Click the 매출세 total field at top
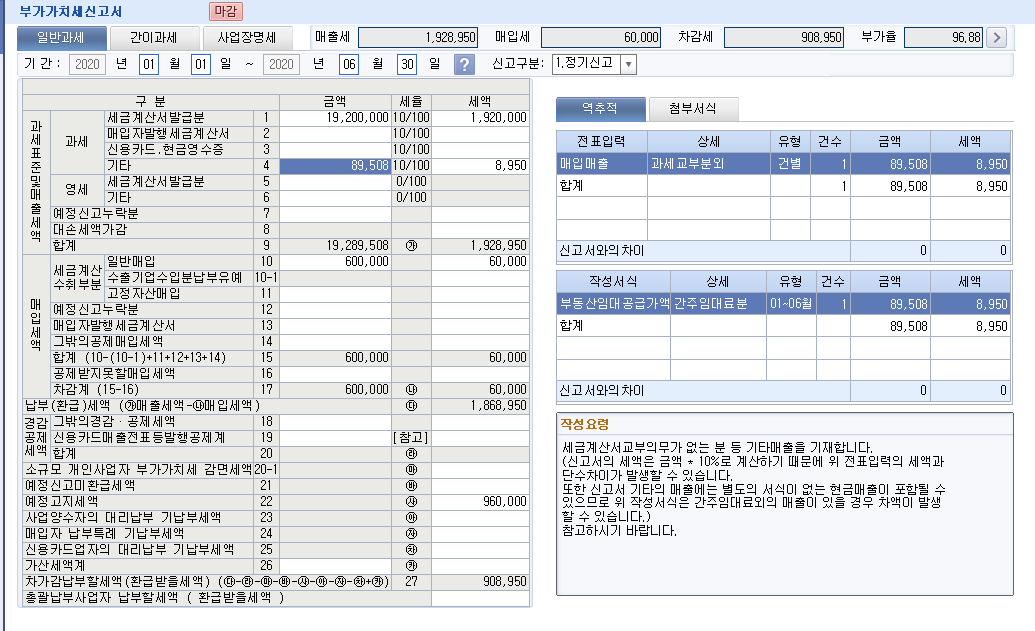The height and width of the screenshot is (631, 1035). tap(418, 37)
